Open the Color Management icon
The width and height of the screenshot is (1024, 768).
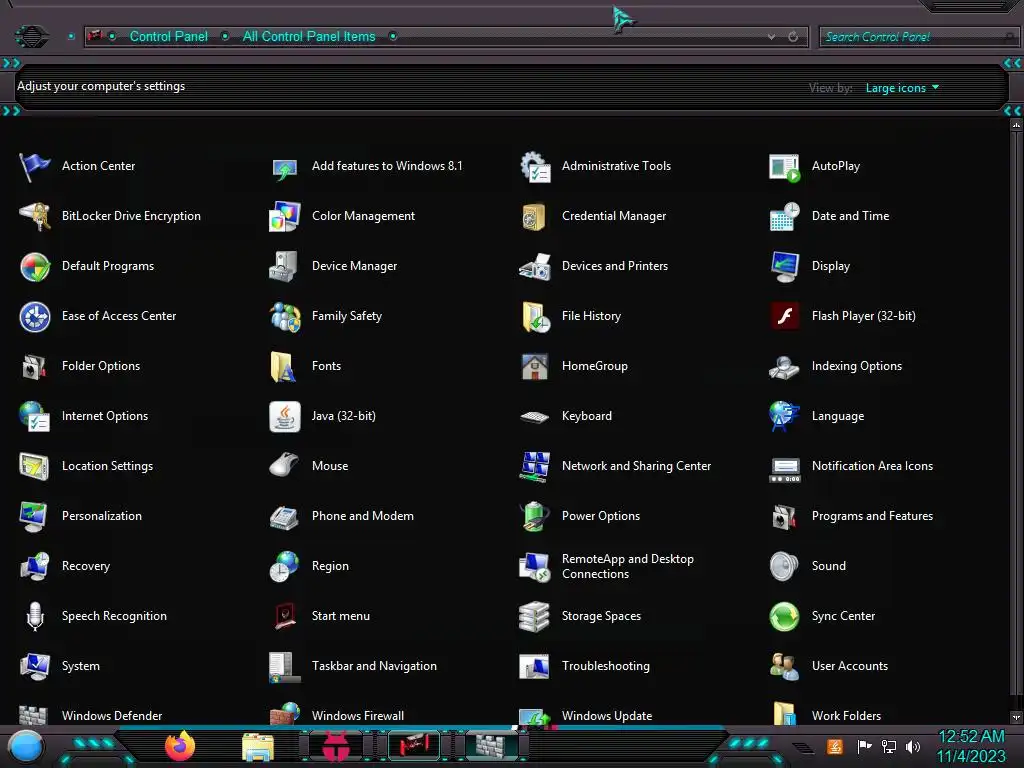point(285,216)
